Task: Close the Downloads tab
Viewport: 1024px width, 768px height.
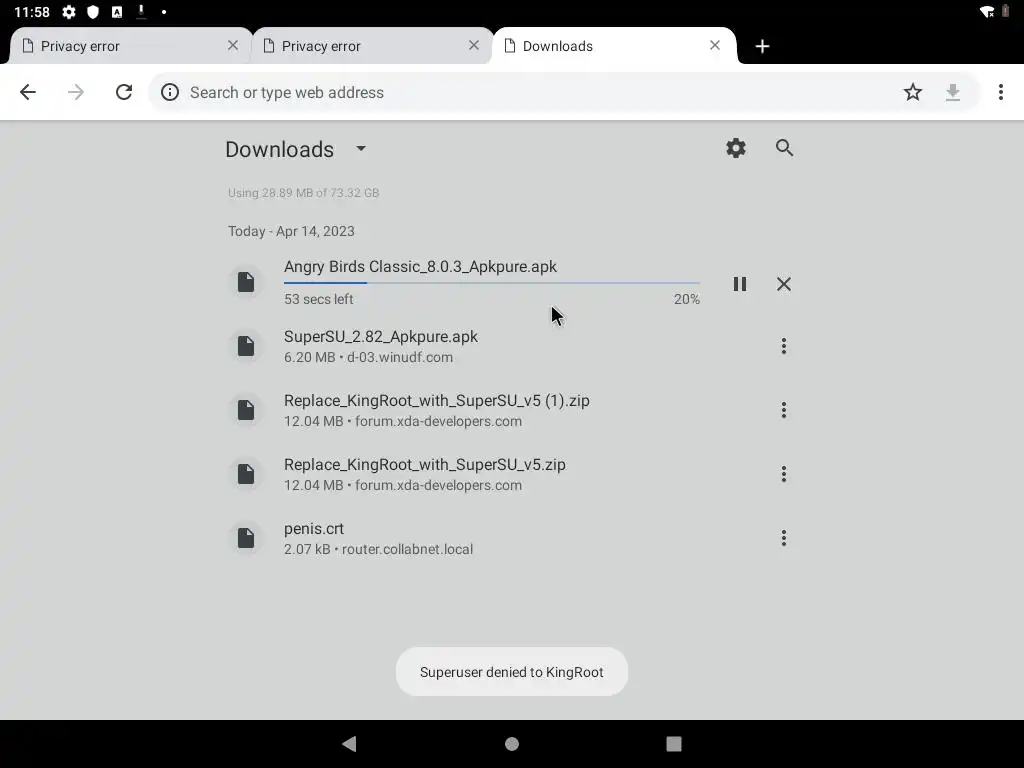Action: click(715, 45)
